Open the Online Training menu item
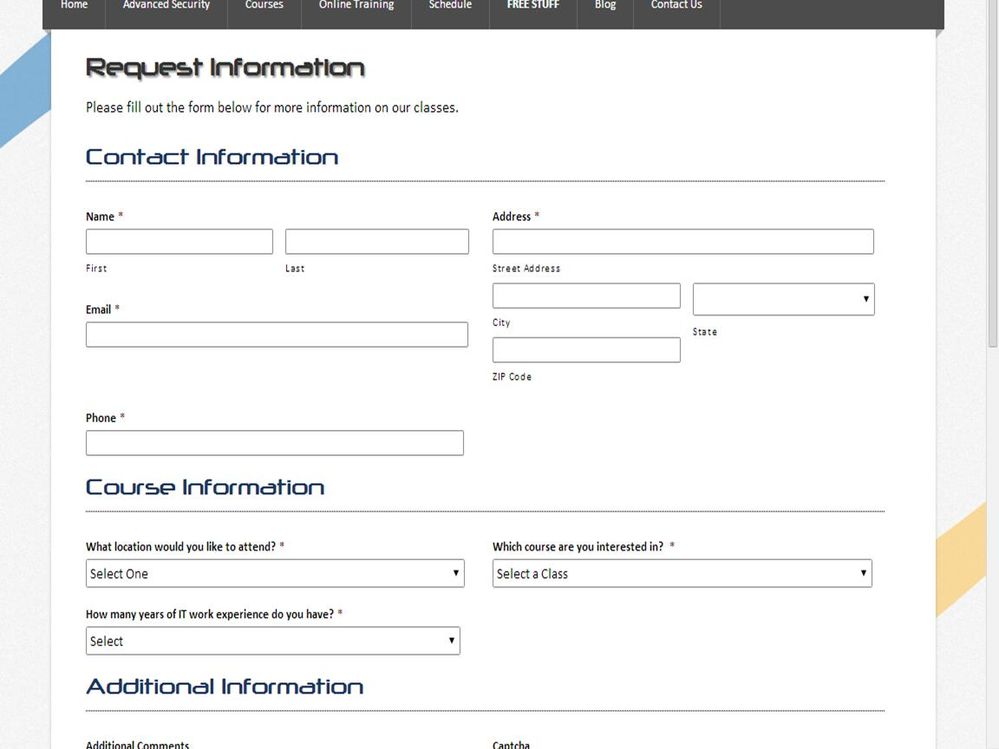The width and height of the screenshot is (999, 749). [x=356, y=6]
